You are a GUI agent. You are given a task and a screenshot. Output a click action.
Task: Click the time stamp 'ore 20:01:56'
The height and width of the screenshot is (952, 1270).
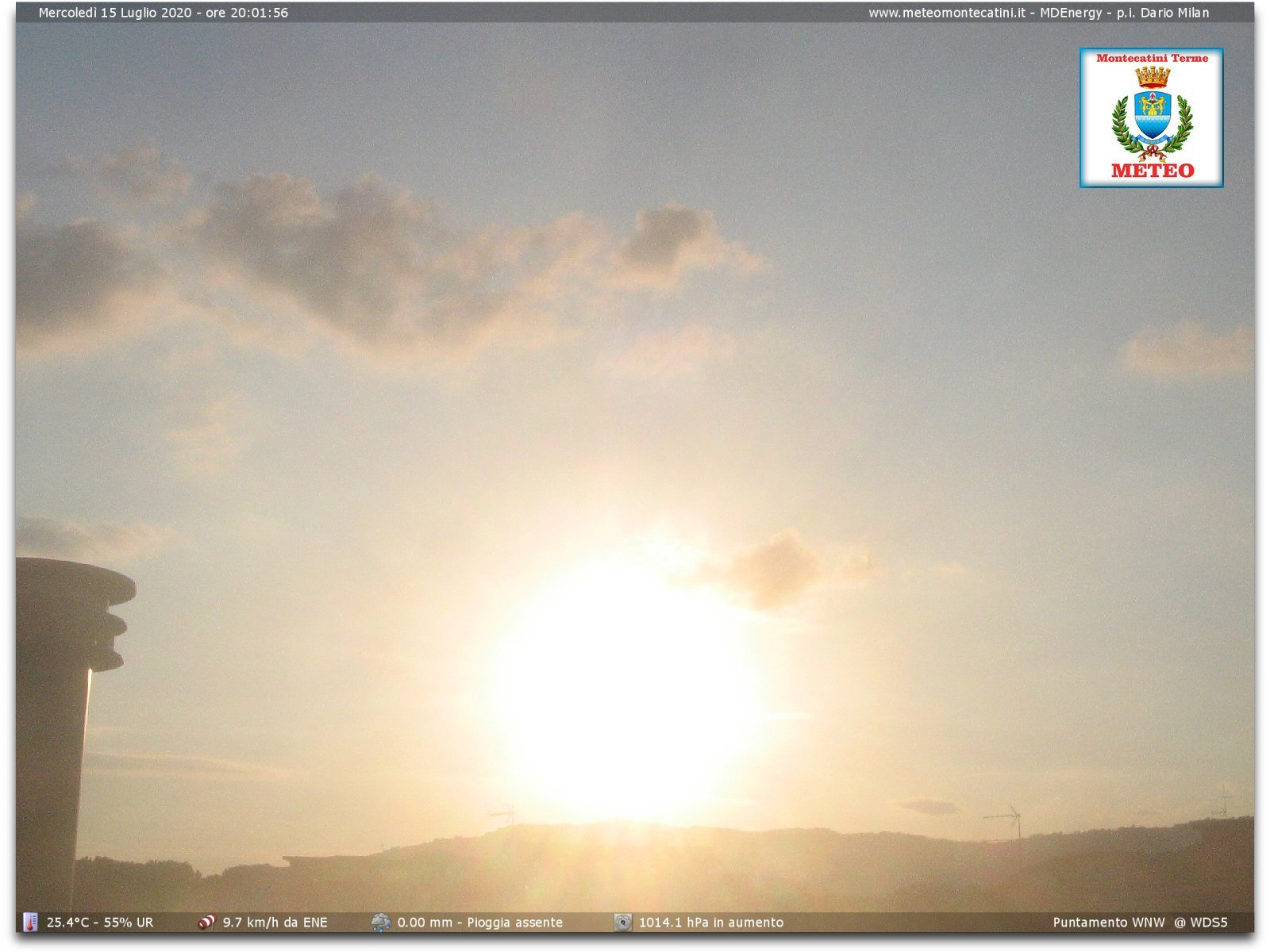point(247,13)
